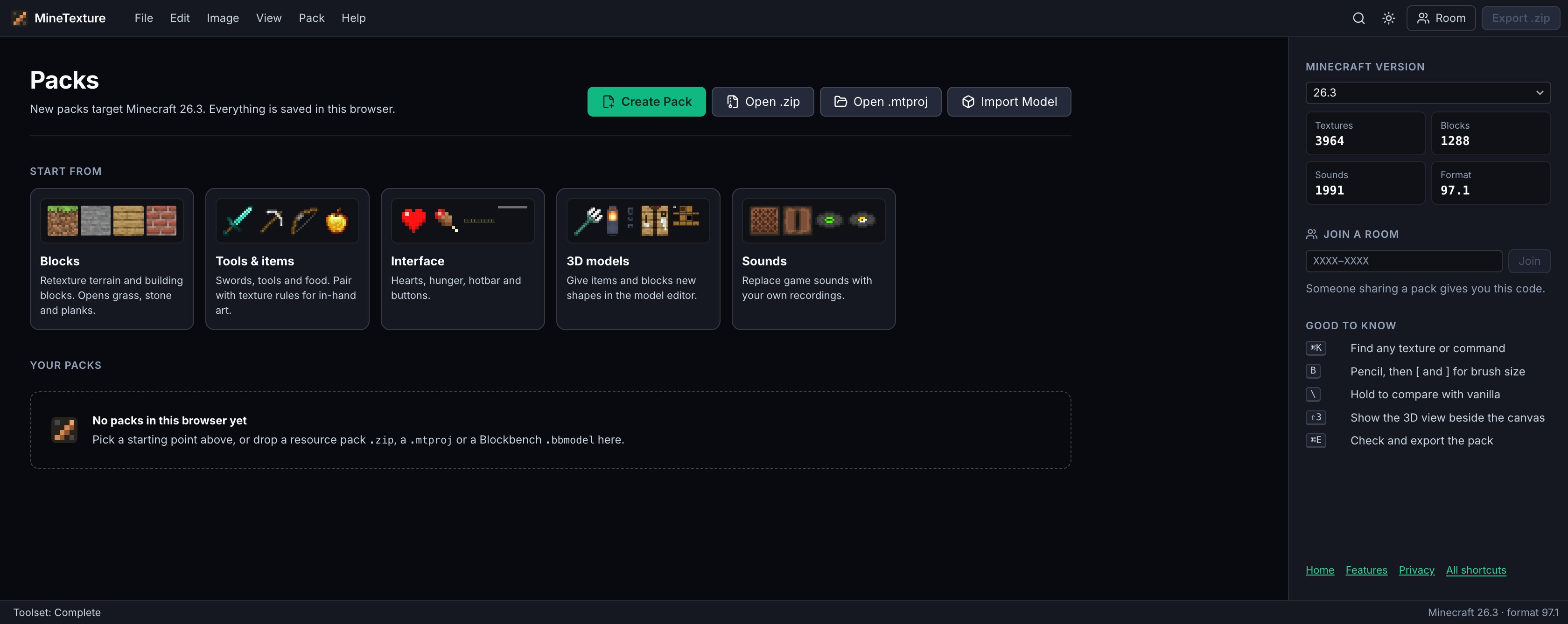This screenshot has width=1568, height=624.
Task: Open the search magnifier icon
Action: coord(1358,18)
